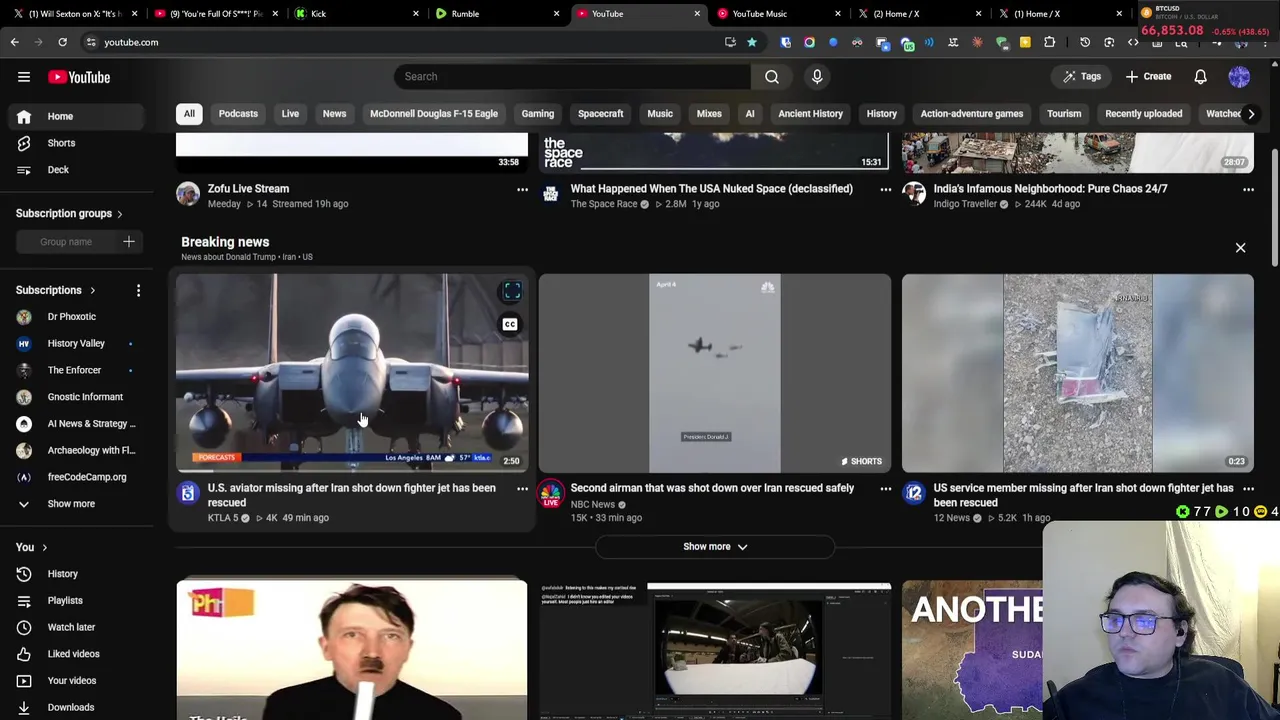Click the Home sidebar icon

24,116
